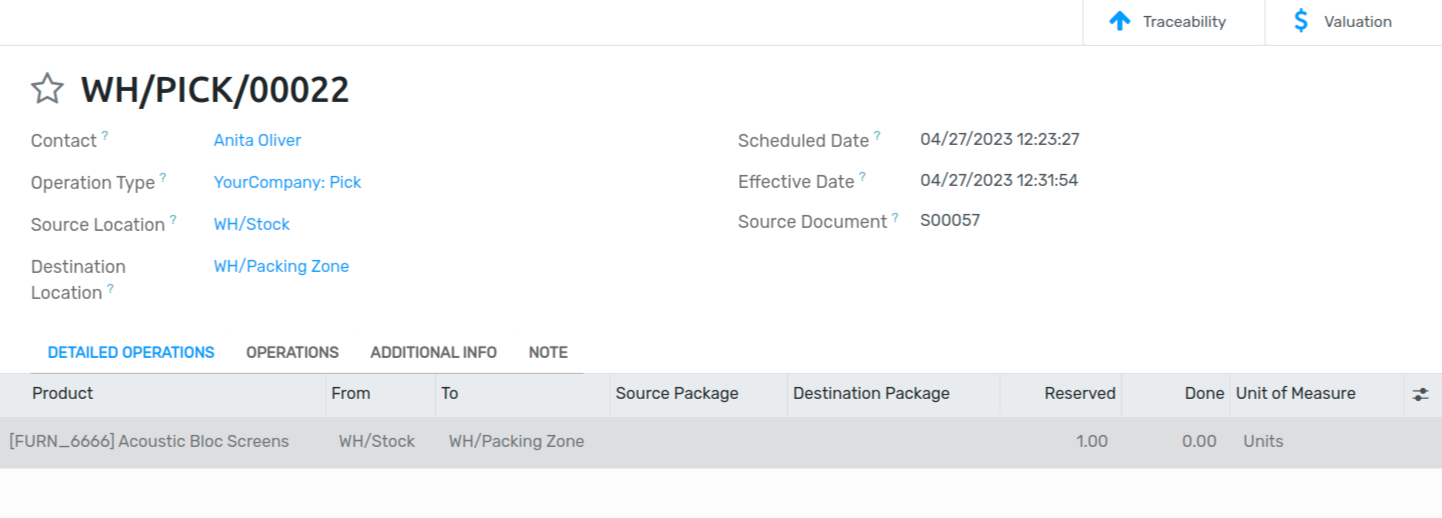Switch to the Operations tab

(292, 352)
